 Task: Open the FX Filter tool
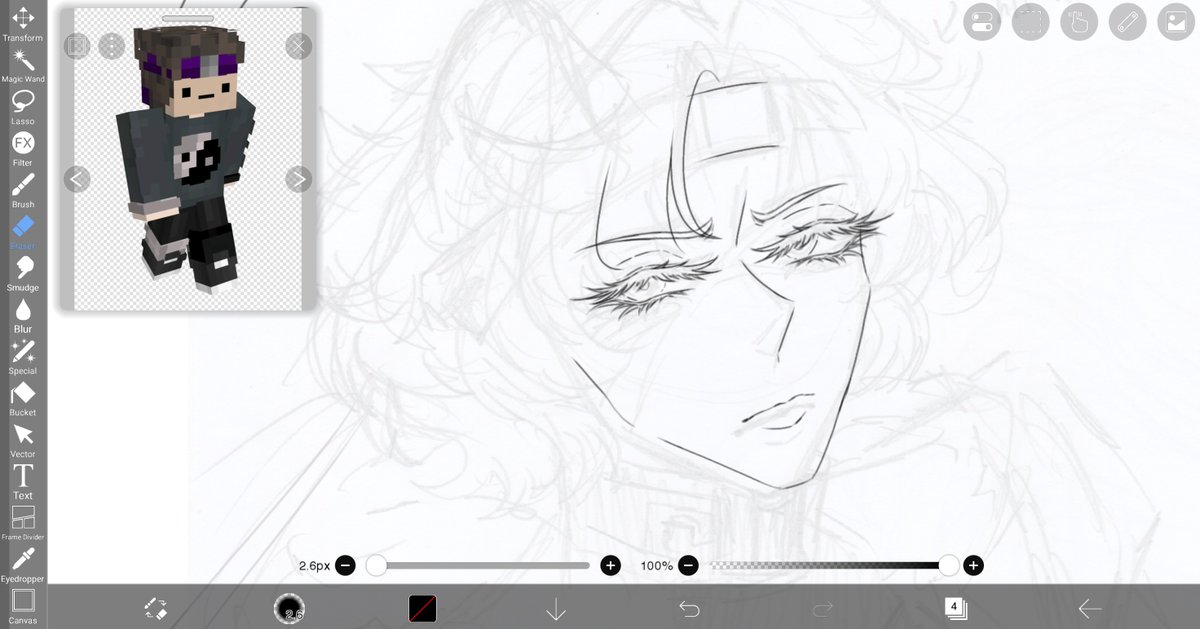coord(23,148)
